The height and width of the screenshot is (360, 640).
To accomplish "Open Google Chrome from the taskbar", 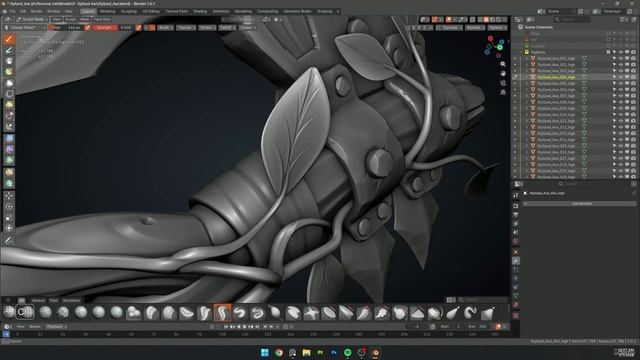I will 279,353.
